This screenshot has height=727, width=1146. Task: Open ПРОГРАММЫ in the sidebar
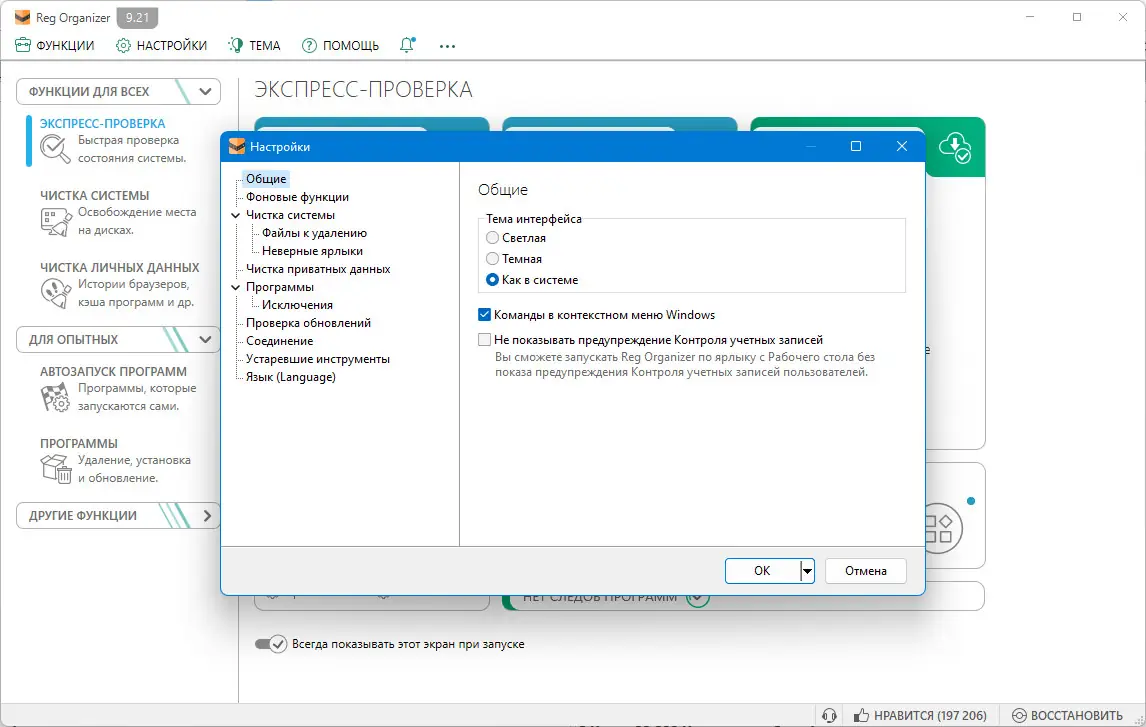point(79,444)
